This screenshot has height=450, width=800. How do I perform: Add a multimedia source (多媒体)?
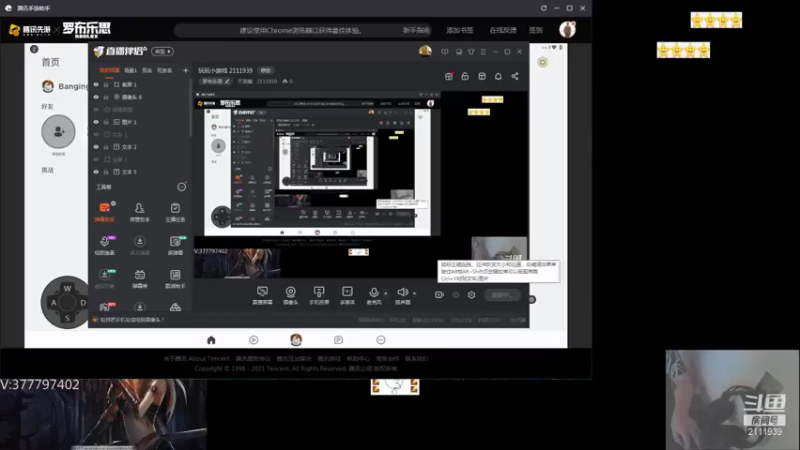click(x=347, y=294)
